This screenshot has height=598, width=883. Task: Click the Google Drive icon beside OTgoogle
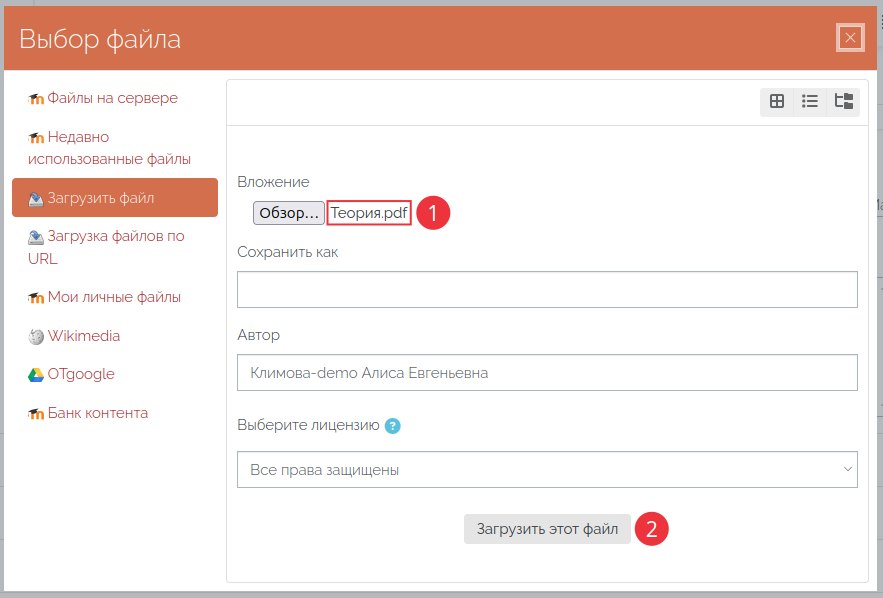coord(36,375)
